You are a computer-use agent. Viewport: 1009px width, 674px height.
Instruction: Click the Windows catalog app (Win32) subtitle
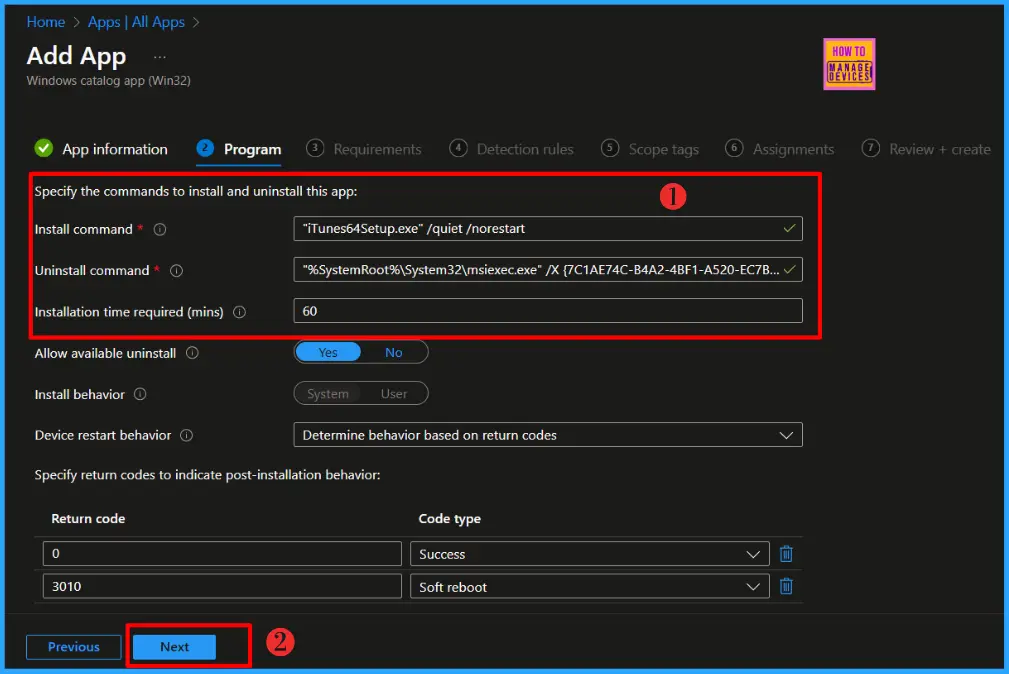click(109, 80)
